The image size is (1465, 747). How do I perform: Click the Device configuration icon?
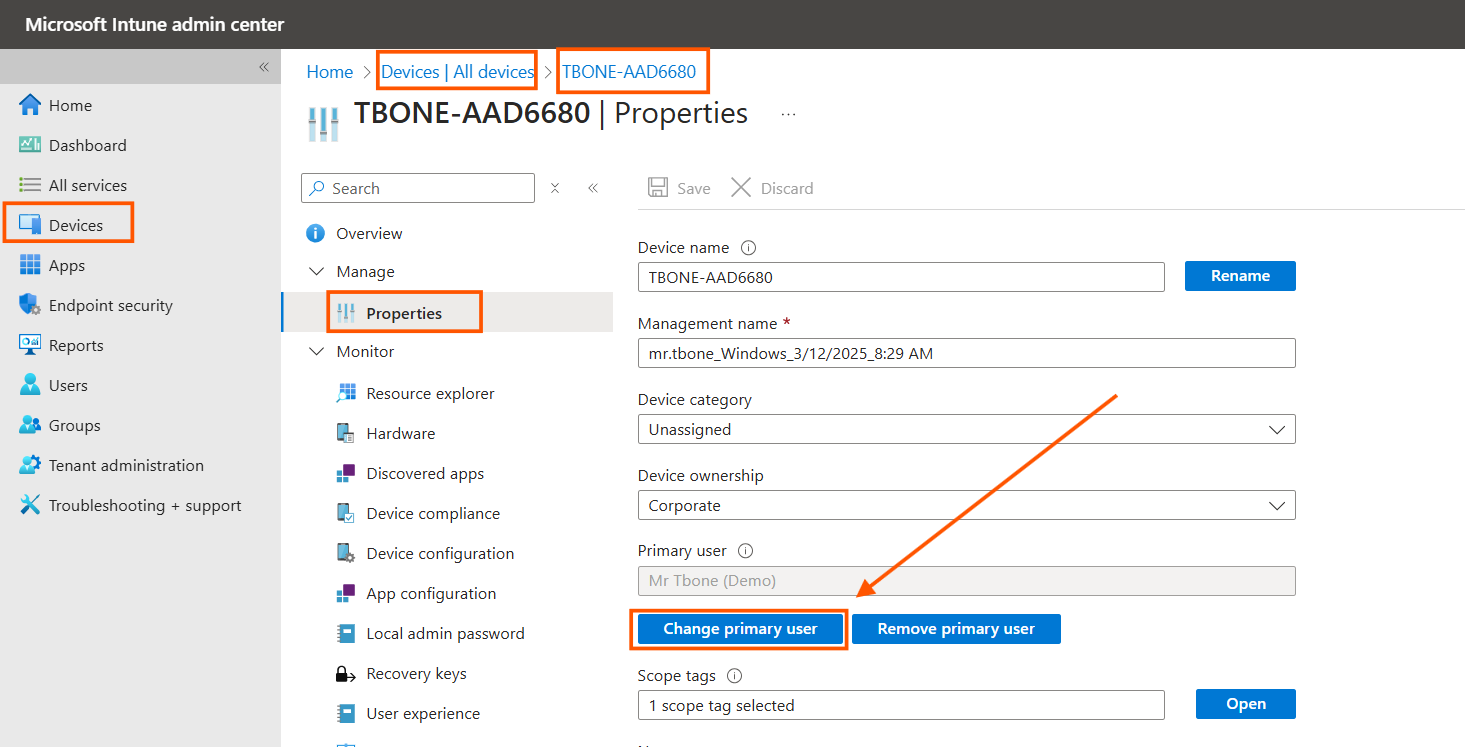click(346, 553)
